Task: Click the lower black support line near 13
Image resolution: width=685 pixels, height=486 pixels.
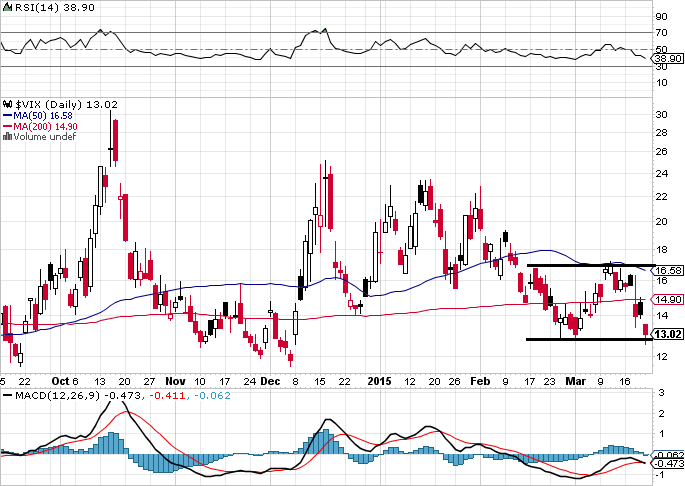Action: pos(590,339)
